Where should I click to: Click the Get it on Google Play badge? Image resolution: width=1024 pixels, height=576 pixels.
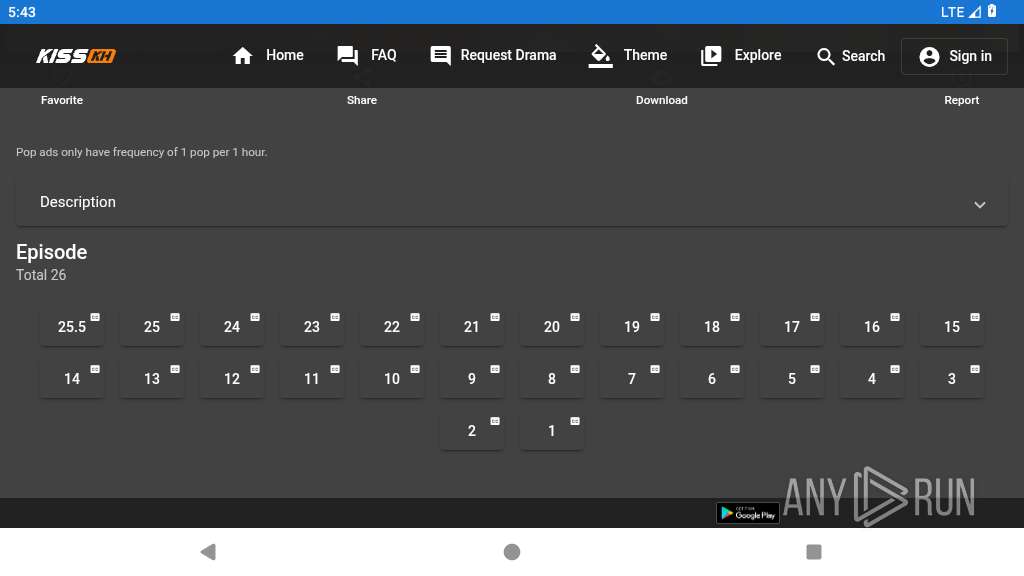click(x=748, y=513)
